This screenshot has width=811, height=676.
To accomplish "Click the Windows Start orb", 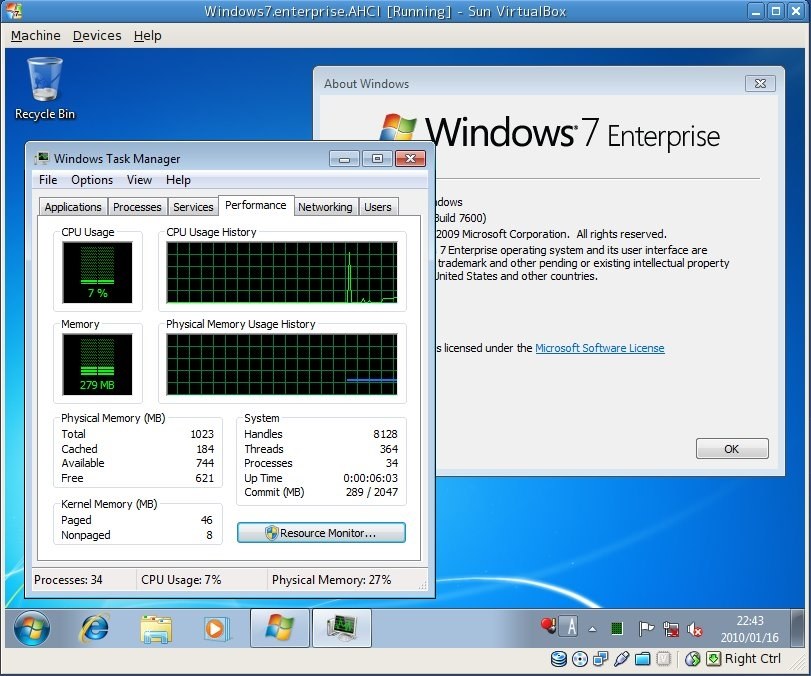I will tap(32, 628).
